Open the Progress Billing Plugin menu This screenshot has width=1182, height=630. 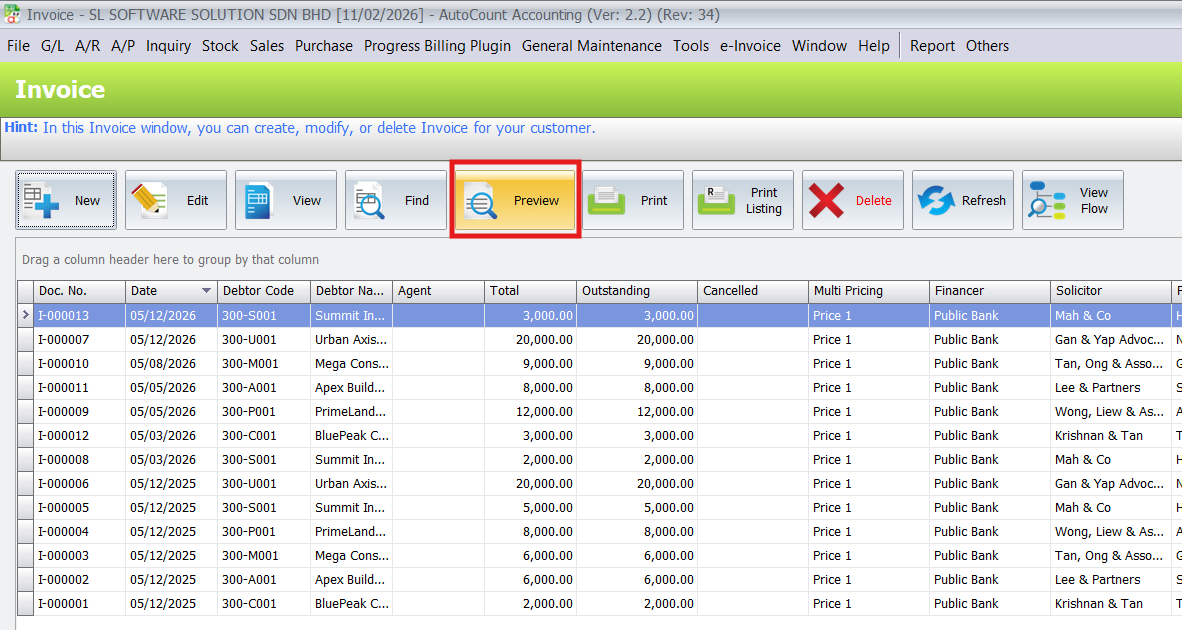(x=437, y=46)
